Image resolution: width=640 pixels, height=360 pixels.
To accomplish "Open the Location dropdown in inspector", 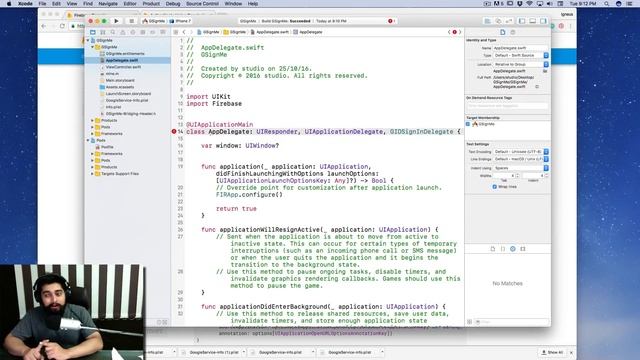I will tap(521, 64).
